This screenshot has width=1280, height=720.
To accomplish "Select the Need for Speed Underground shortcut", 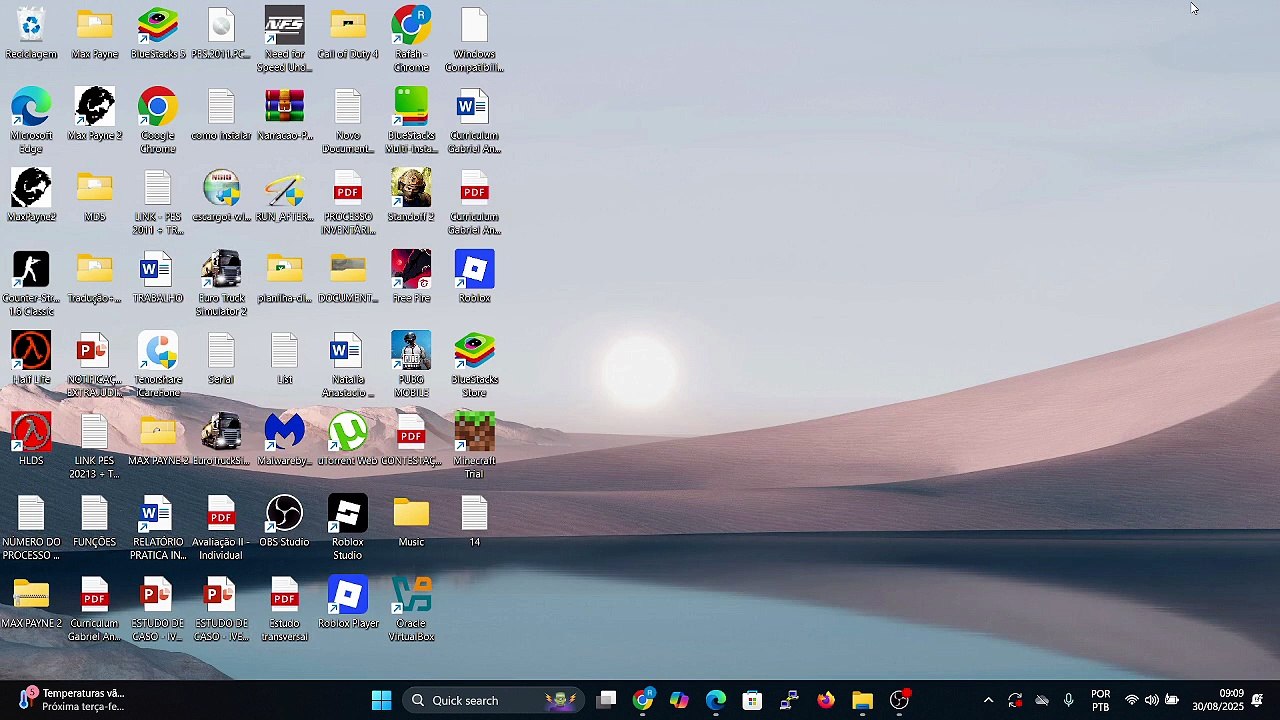I will pyautogui.click(x=285, y=40).
